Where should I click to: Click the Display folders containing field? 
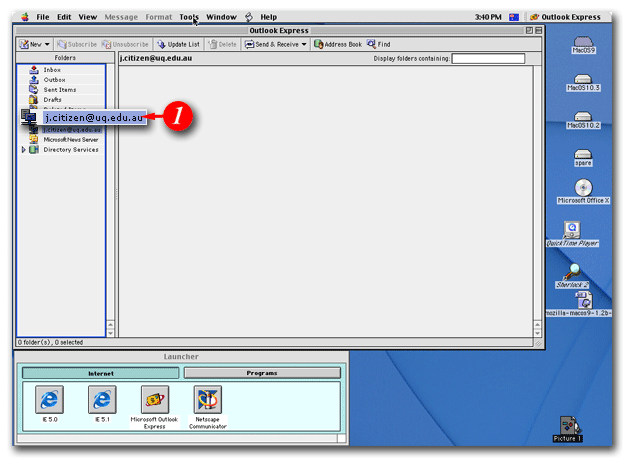pos(488,59)
